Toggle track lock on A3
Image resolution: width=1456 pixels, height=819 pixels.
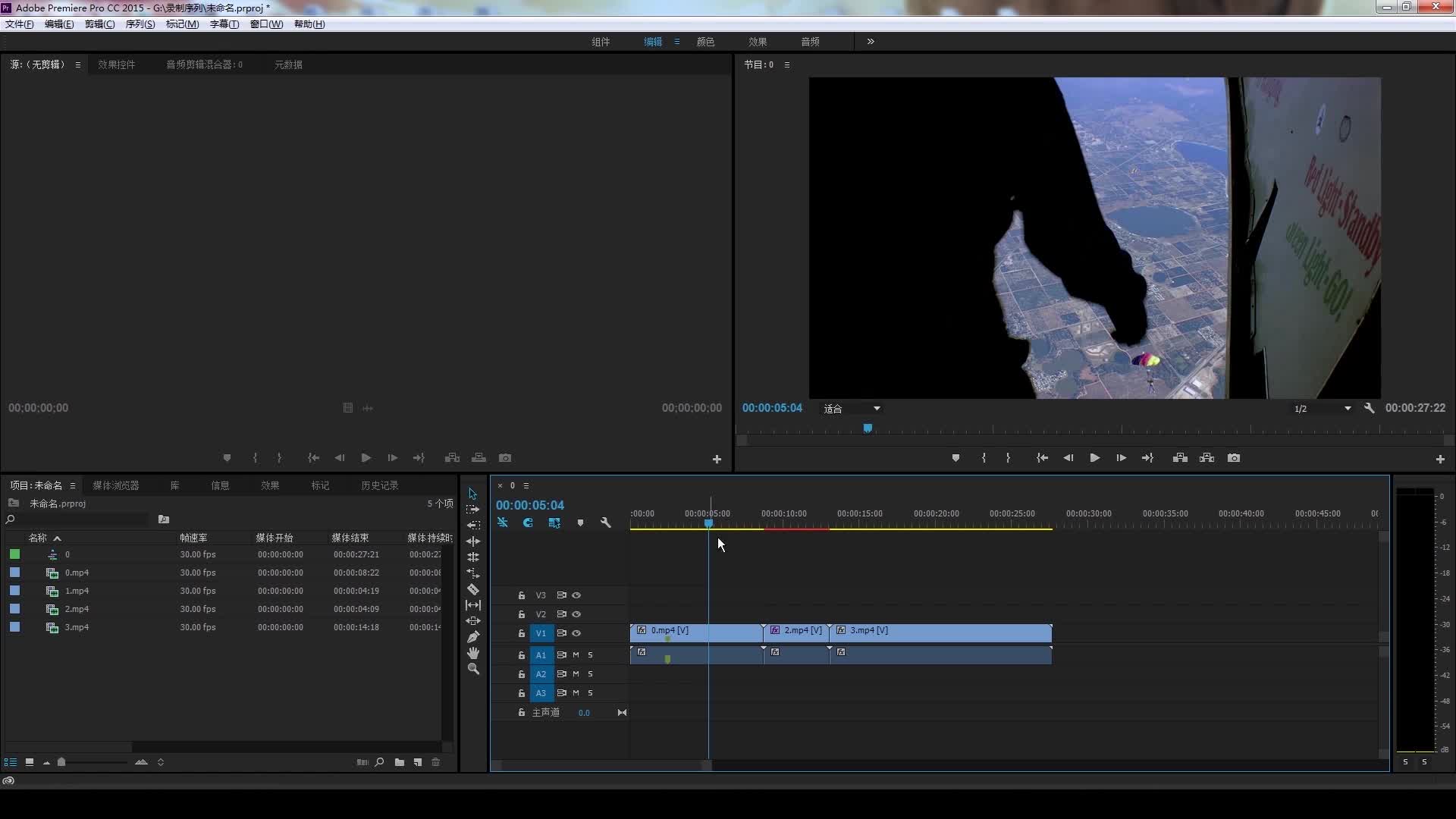pos(521,693)
